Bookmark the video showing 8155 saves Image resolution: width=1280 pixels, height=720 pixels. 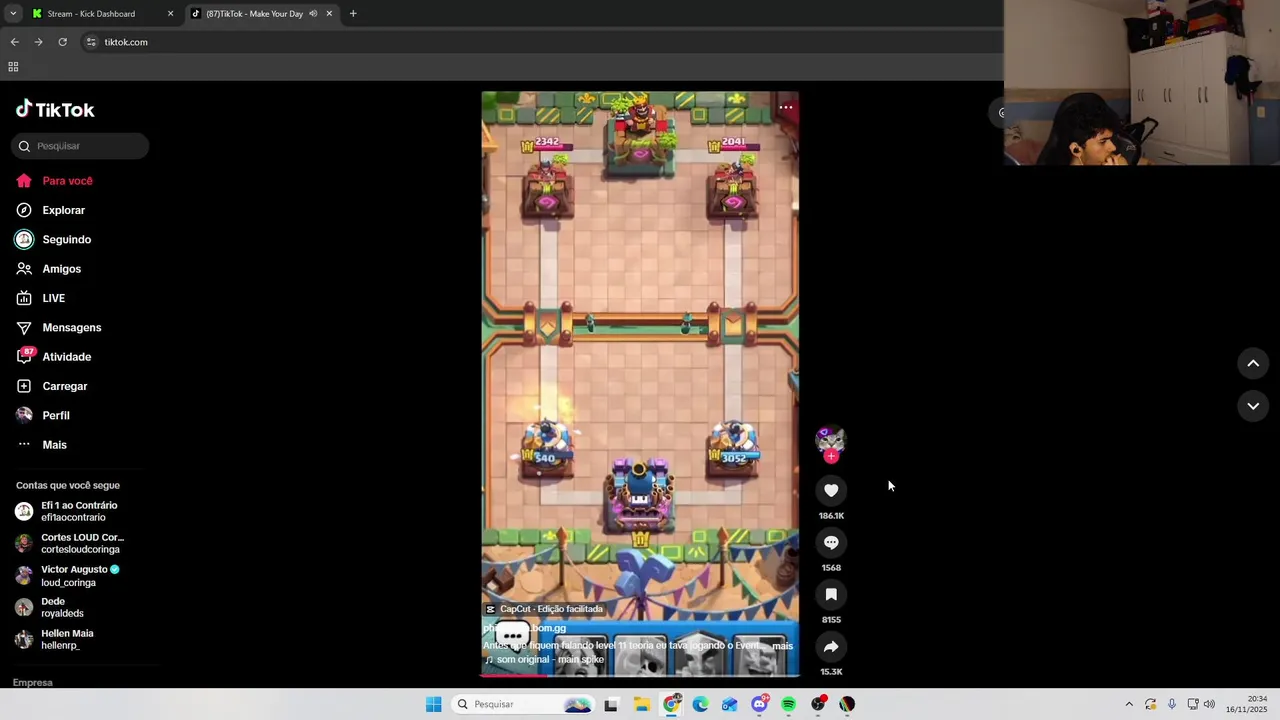click(x=831, y=594)
